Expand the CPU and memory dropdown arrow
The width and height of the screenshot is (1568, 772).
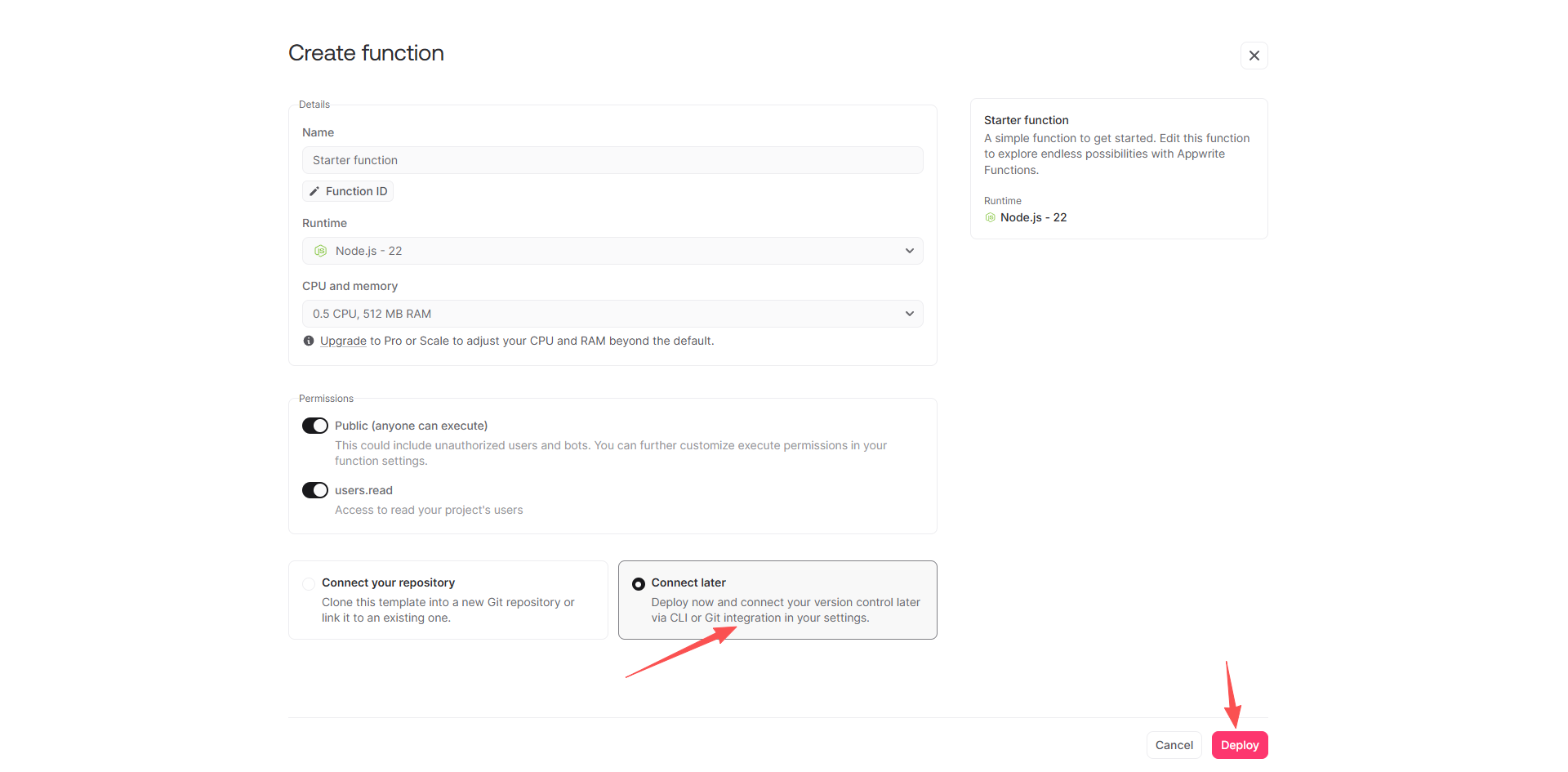coord(909,314)
